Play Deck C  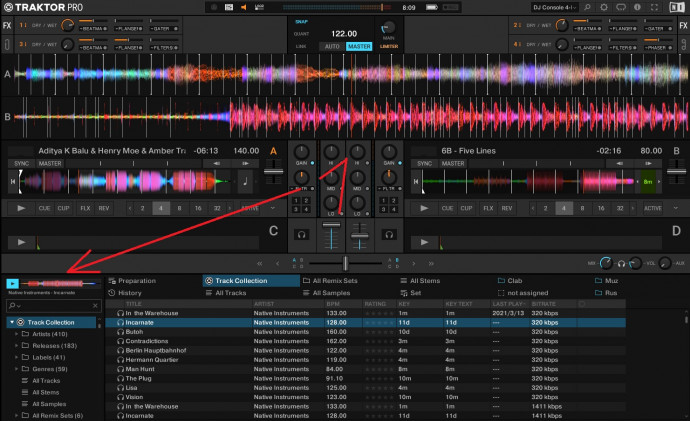tap(21, 242)
